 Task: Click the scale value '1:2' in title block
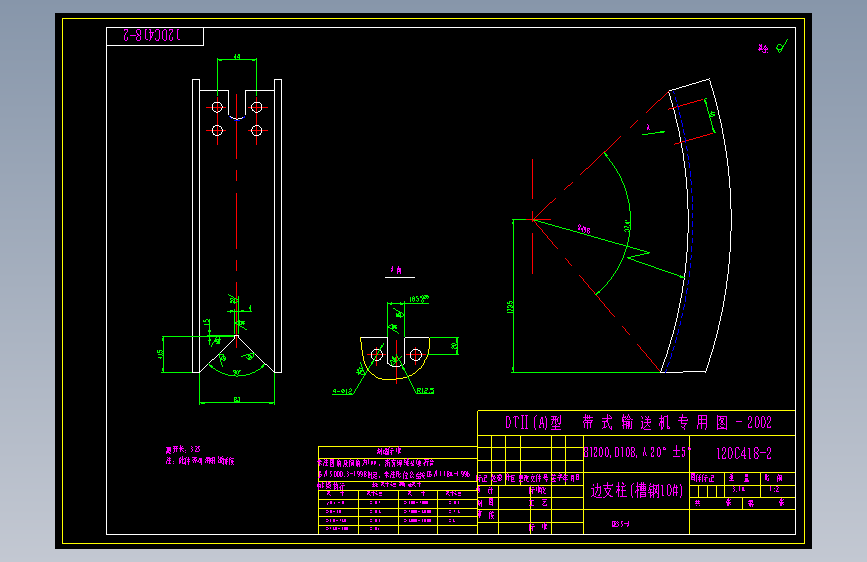click(x=774, y=490)
